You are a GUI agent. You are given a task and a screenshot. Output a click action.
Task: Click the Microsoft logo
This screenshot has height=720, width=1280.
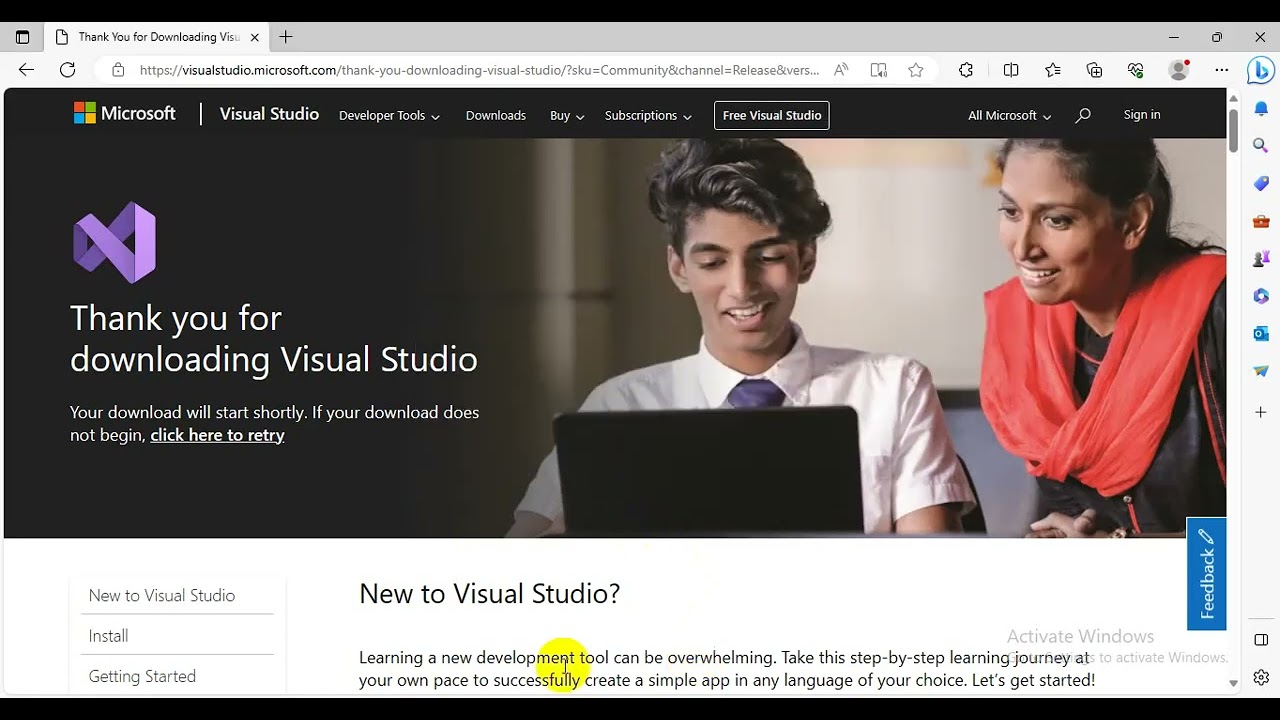125,114
